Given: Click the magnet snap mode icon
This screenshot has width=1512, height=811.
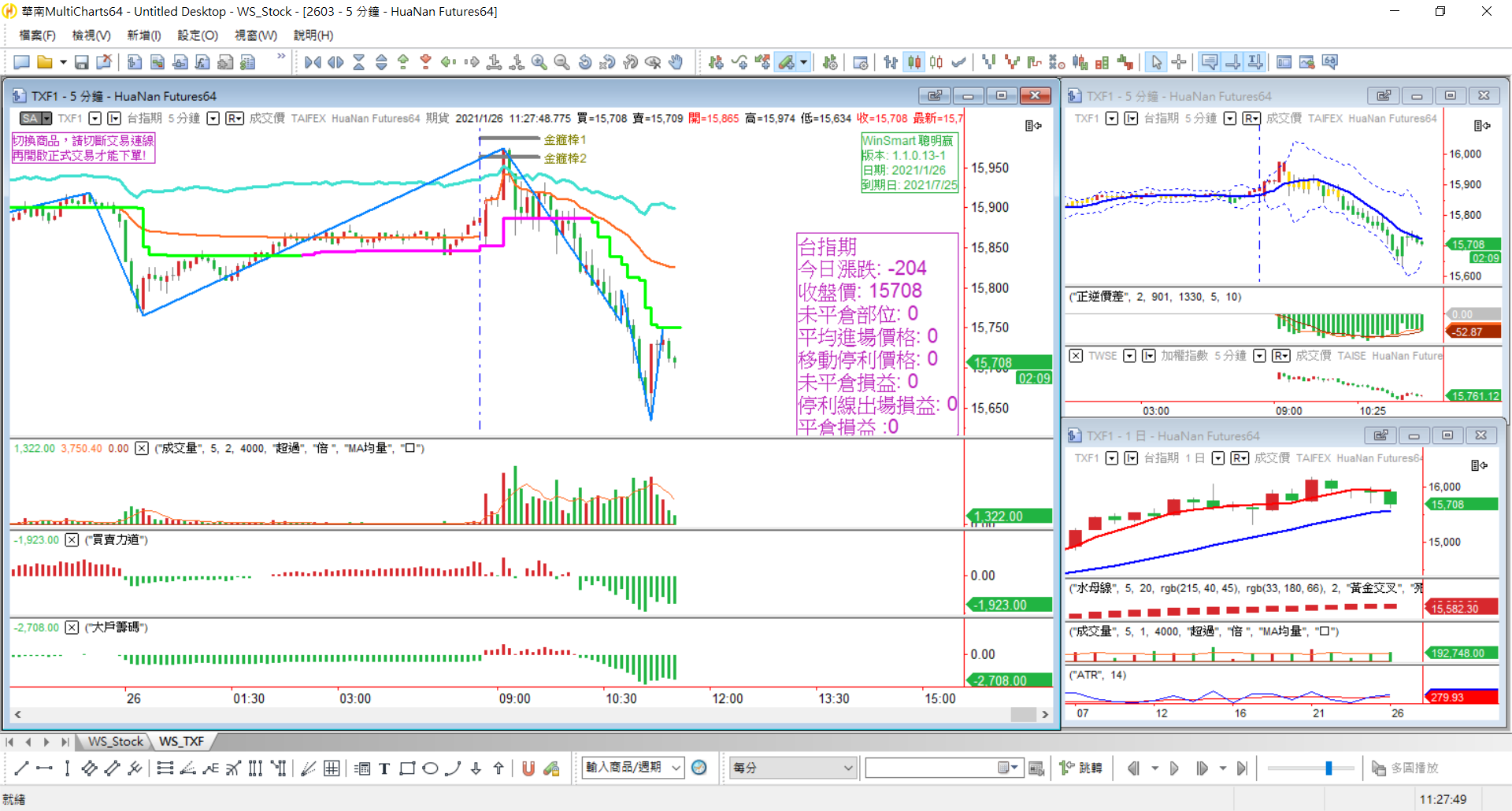Looking at the screenshot, I should tap(528, 768).
